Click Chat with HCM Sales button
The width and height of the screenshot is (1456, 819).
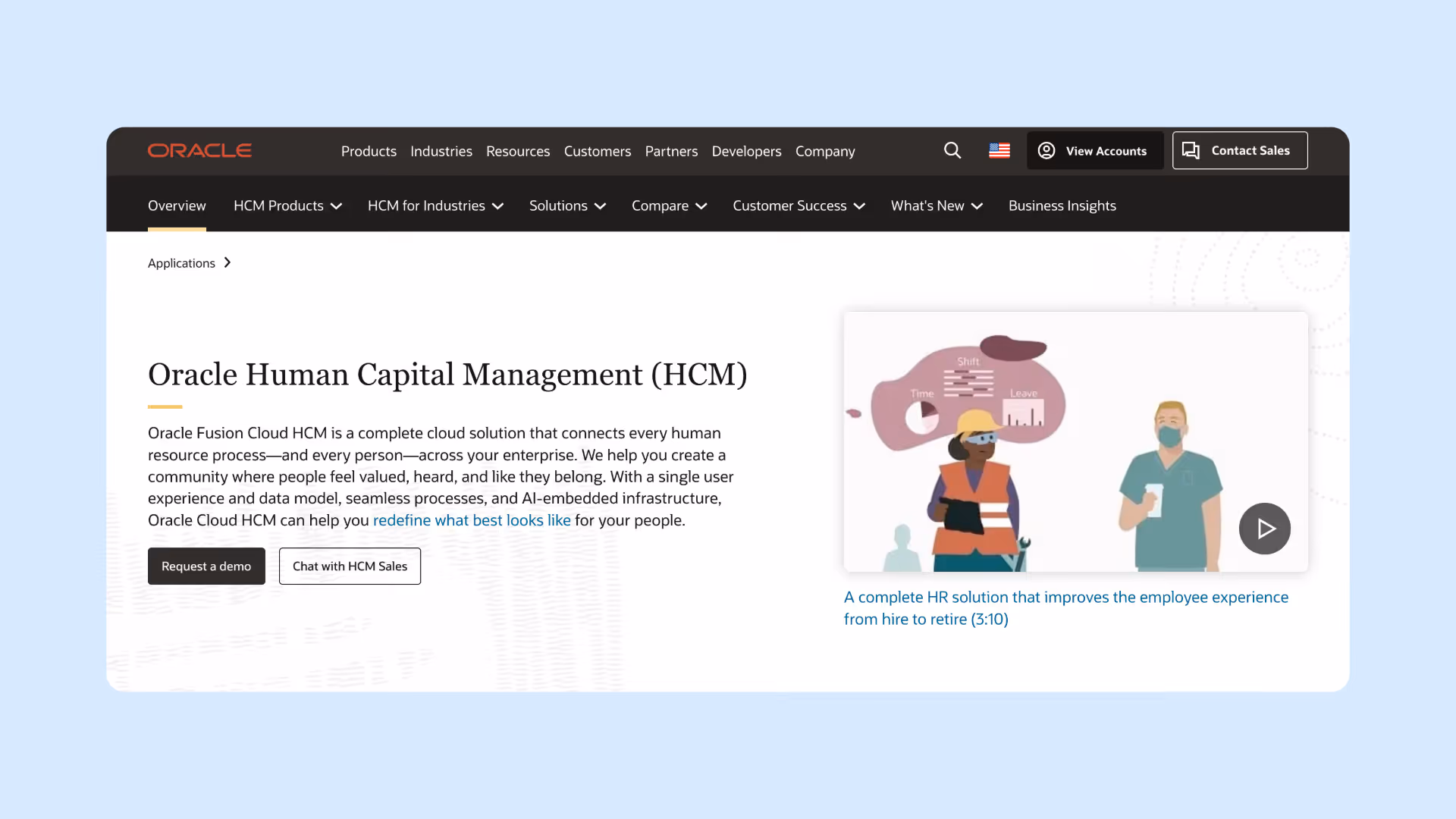[350, 566]
